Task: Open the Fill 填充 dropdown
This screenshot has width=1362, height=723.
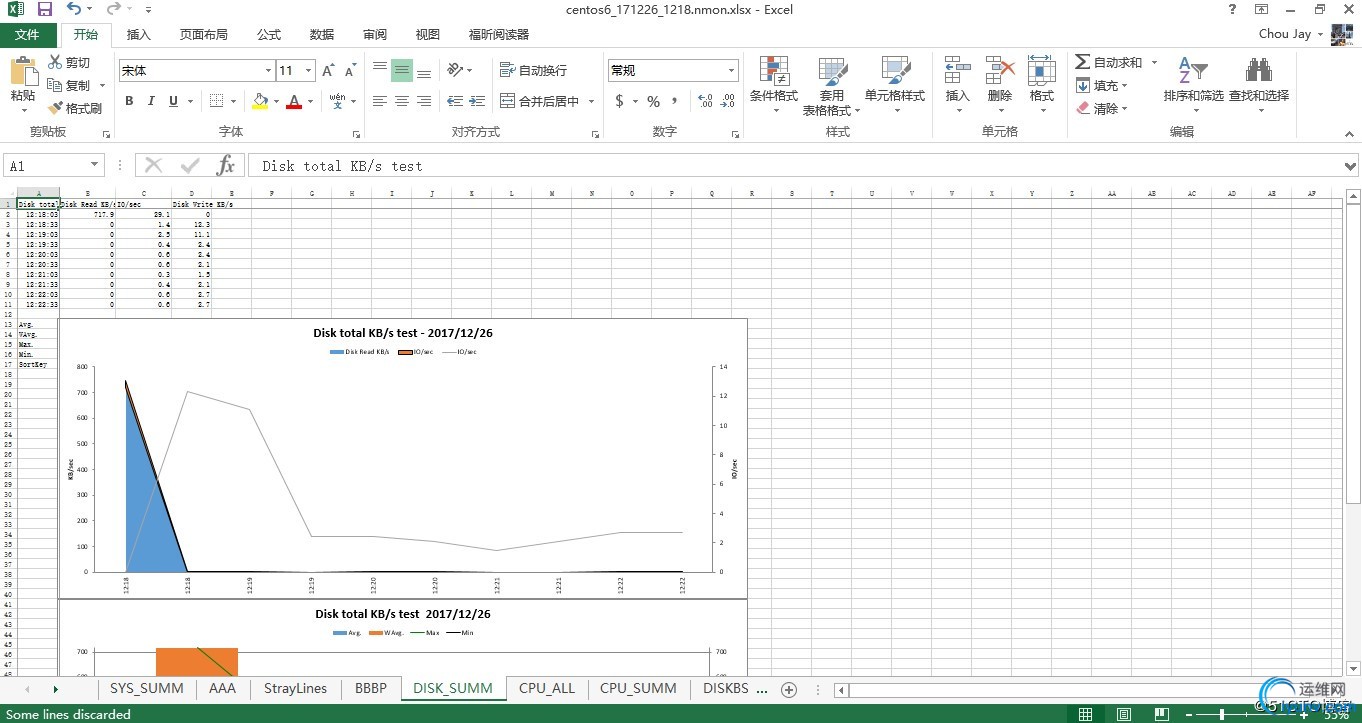Action: click(x=1102, y=85)
